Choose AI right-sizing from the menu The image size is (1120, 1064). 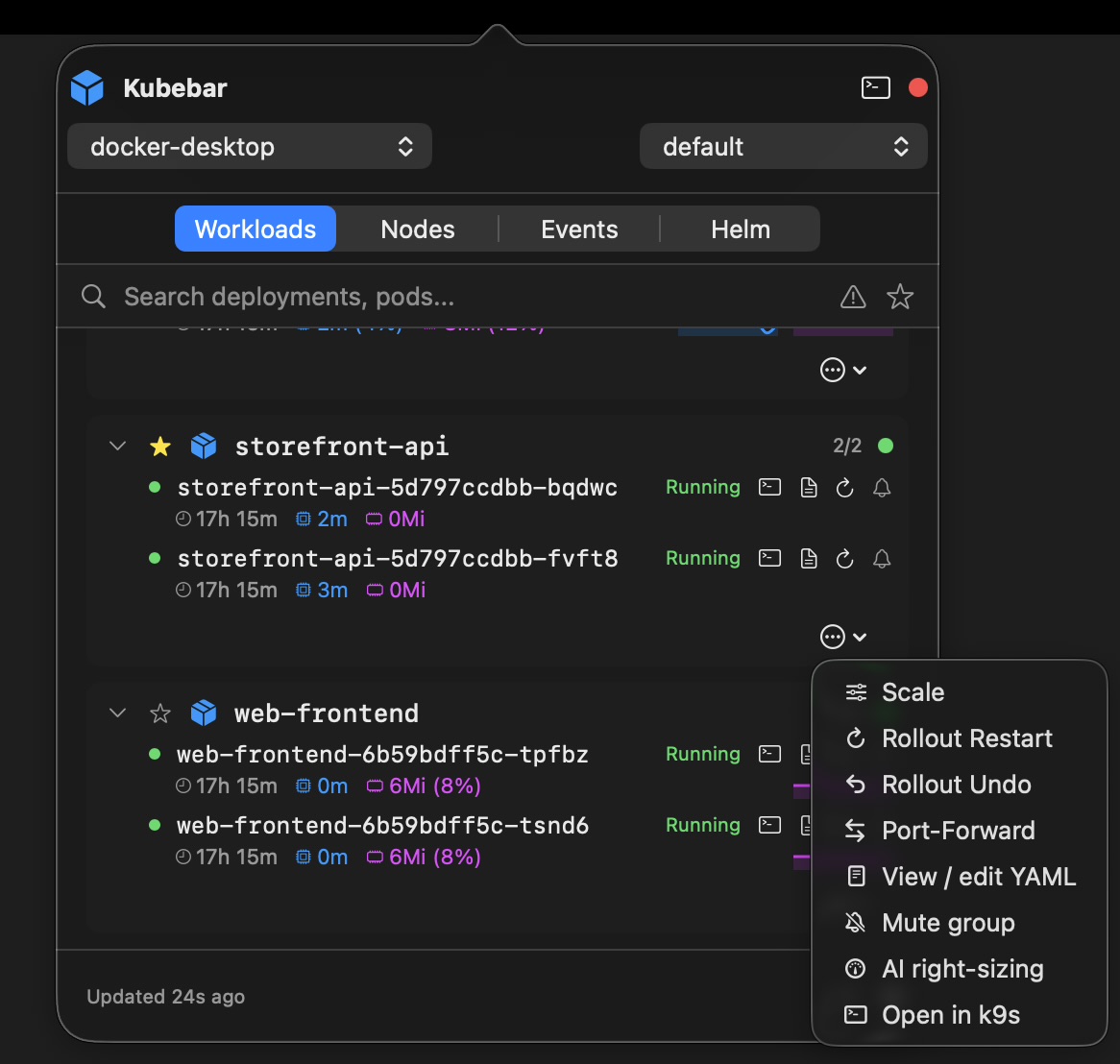pos(960,969)
